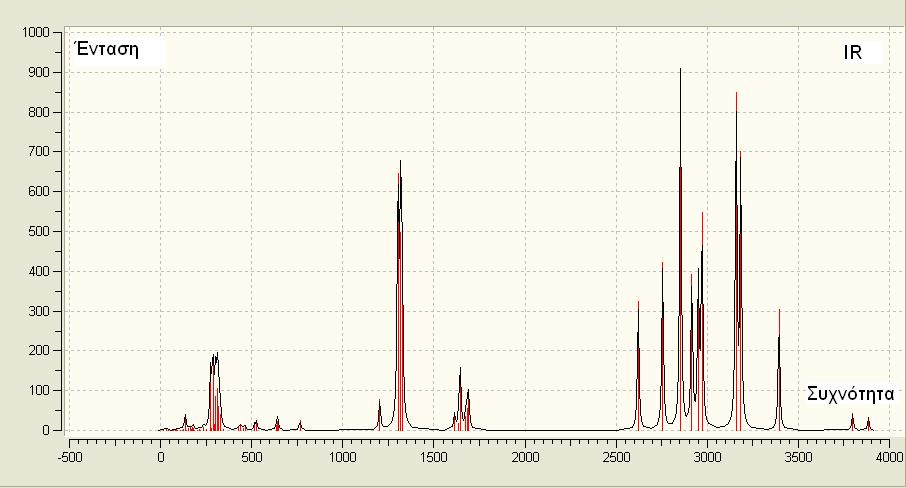The height and width of the screenshot is (488, 906).
Task: Click the 100 intensity axis tick label
Action: tap(39, 390)
